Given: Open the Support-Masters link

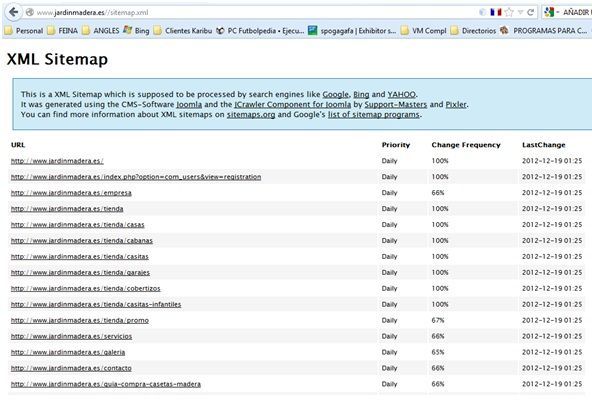Looking at the screenshot, I should [x=396, y=105].
